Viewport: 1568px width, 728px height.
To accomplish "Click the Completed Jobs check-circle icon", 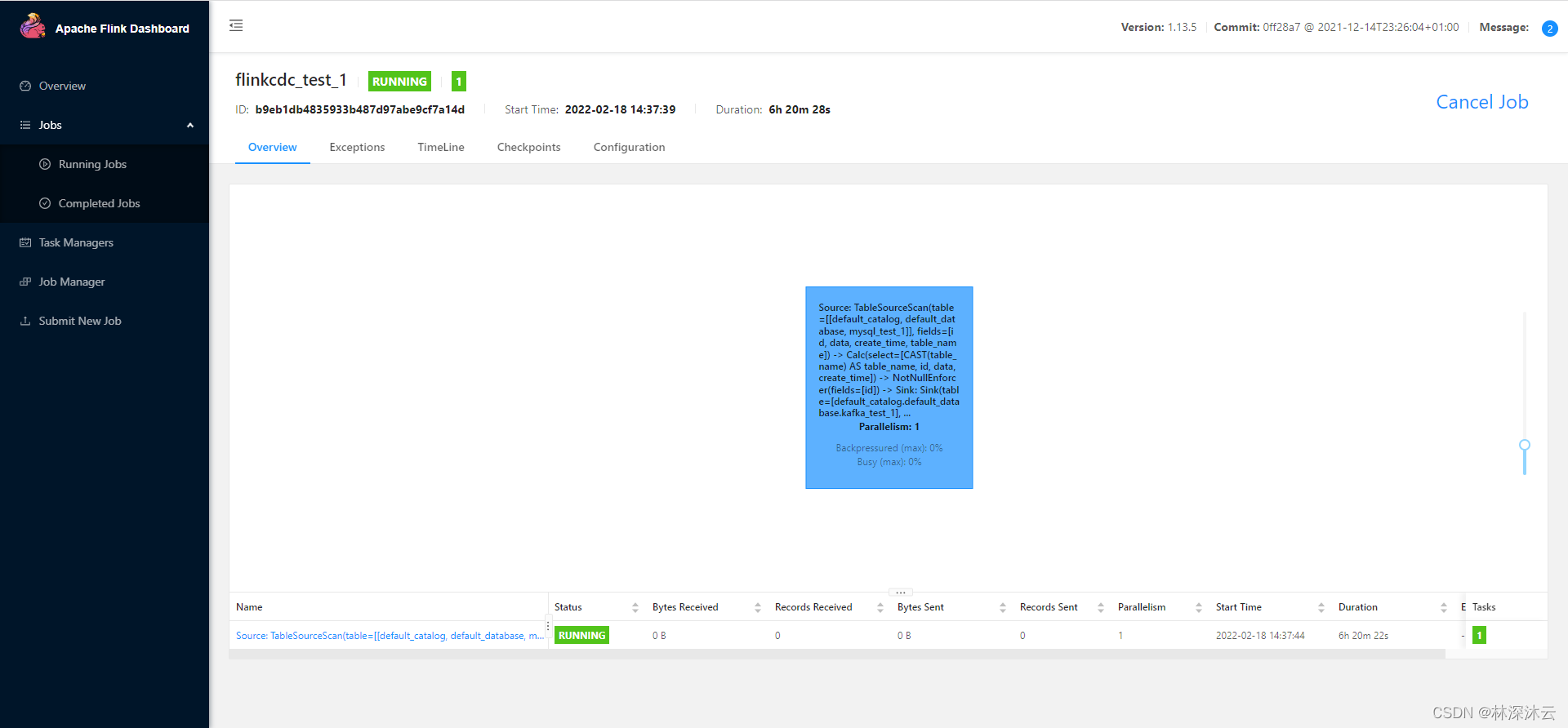I will tap(45, 203).
